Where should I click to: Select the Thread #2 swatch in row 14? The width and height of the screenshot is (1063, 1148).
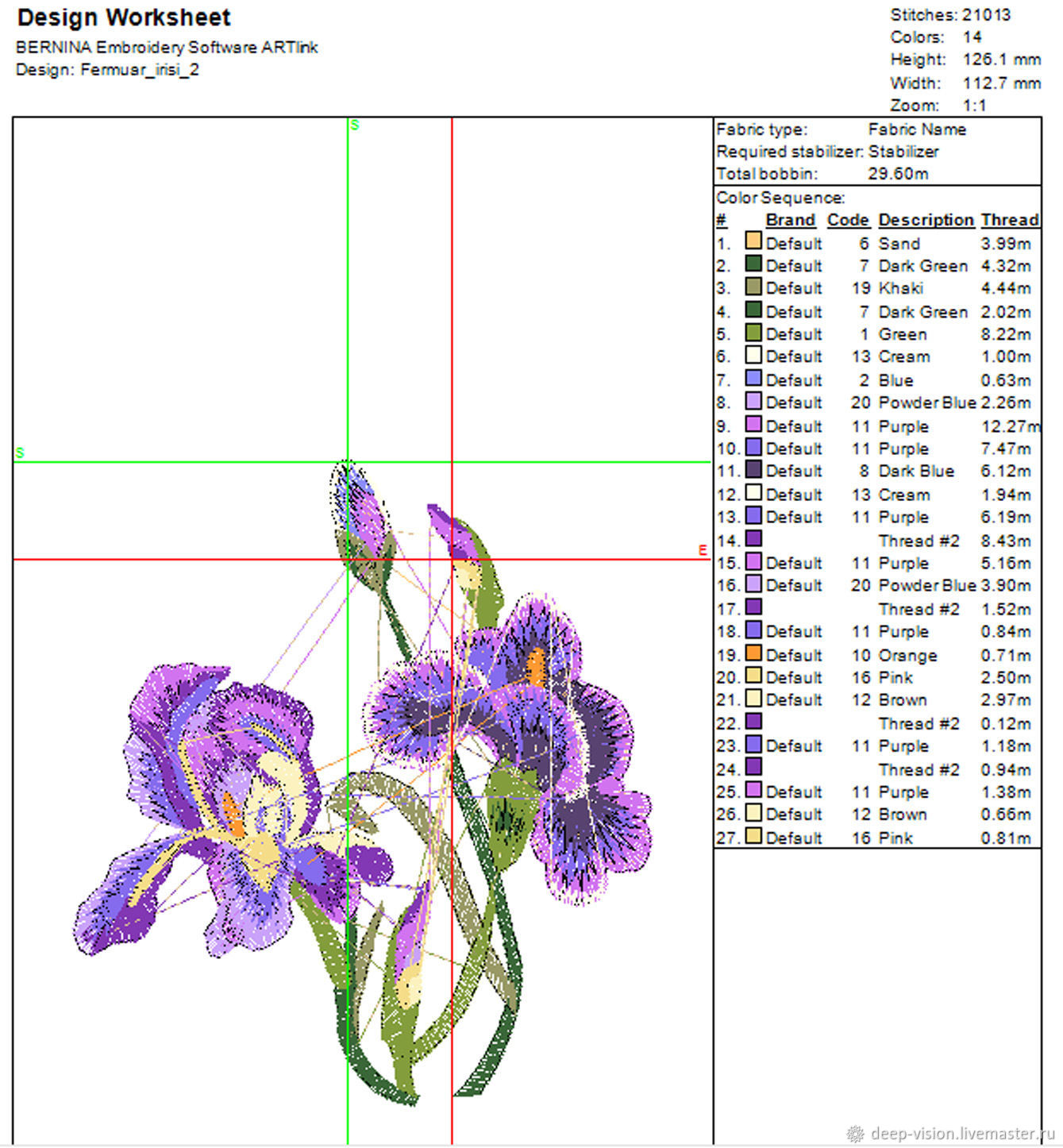(x=753, y=538)
